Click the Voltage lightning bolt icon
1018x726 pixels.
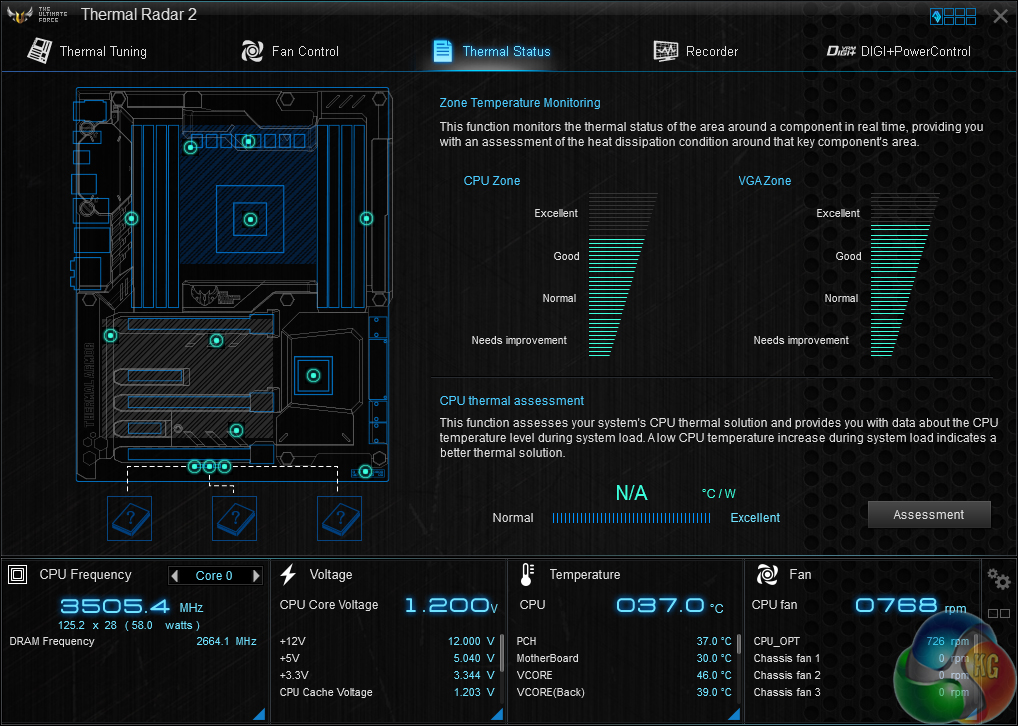[x=288, y=575]
